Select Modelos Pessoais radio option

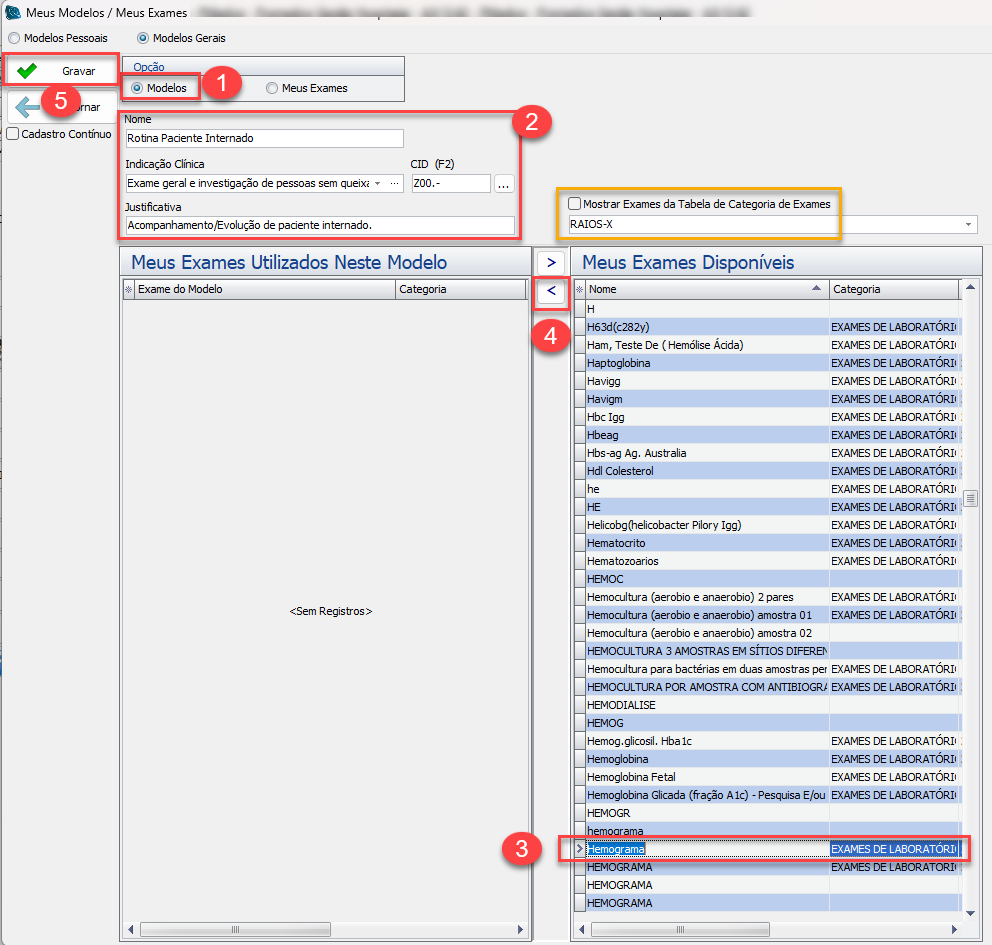tap(14, 38)
